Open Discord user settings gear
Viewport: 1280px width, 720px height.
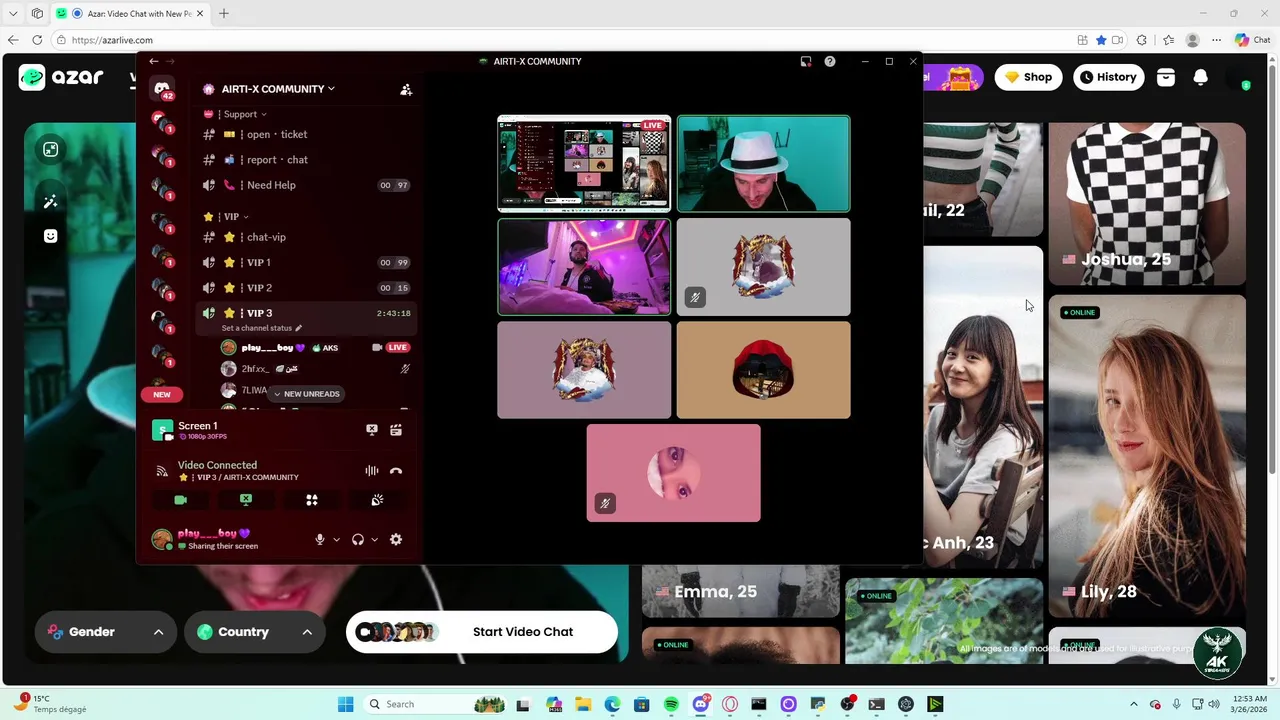[396, 540]
